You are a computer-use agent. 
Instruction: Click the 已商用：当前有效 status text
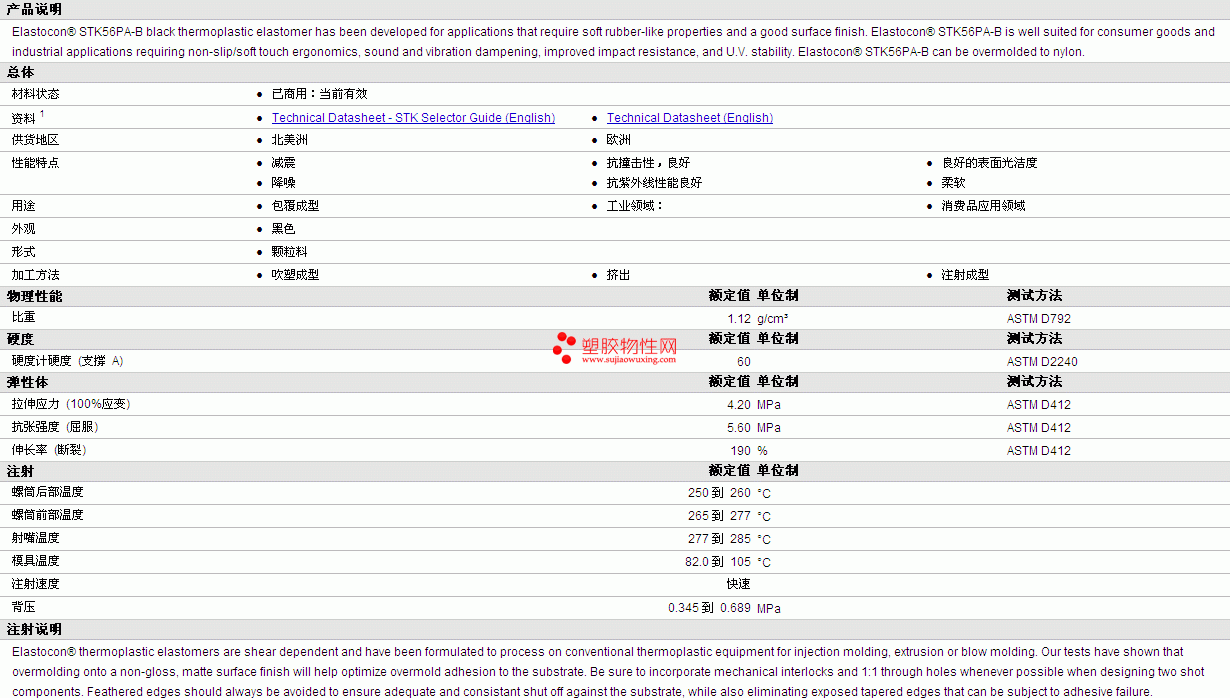(x=320, y=94)
